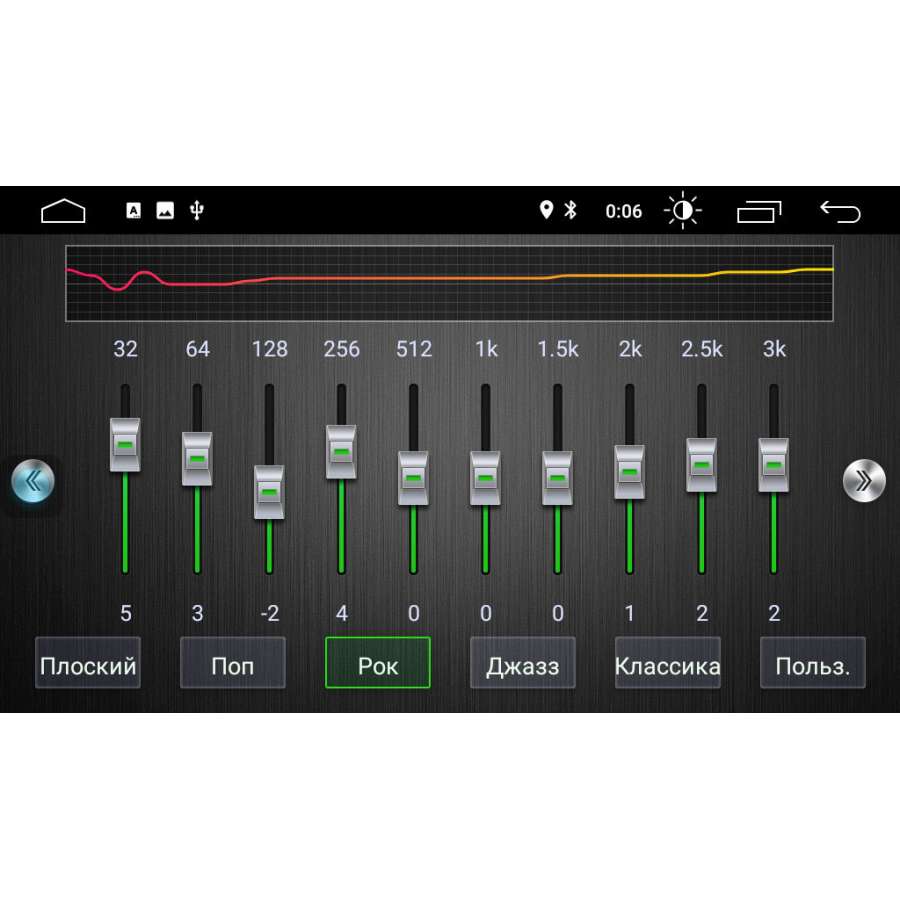
Task: Click the 64 frequency label
Action: [197, 349]
